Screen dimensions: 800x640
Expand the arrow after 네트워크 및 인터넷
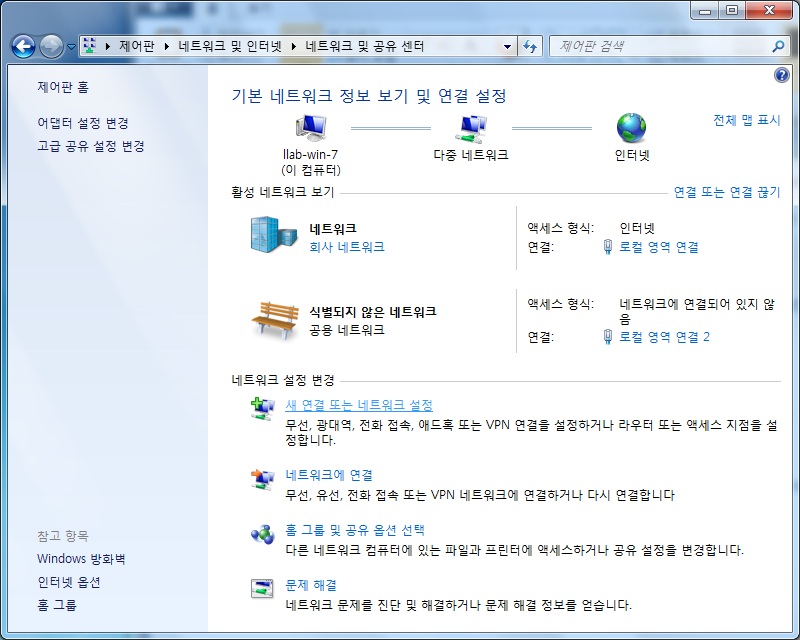point(294,46)
